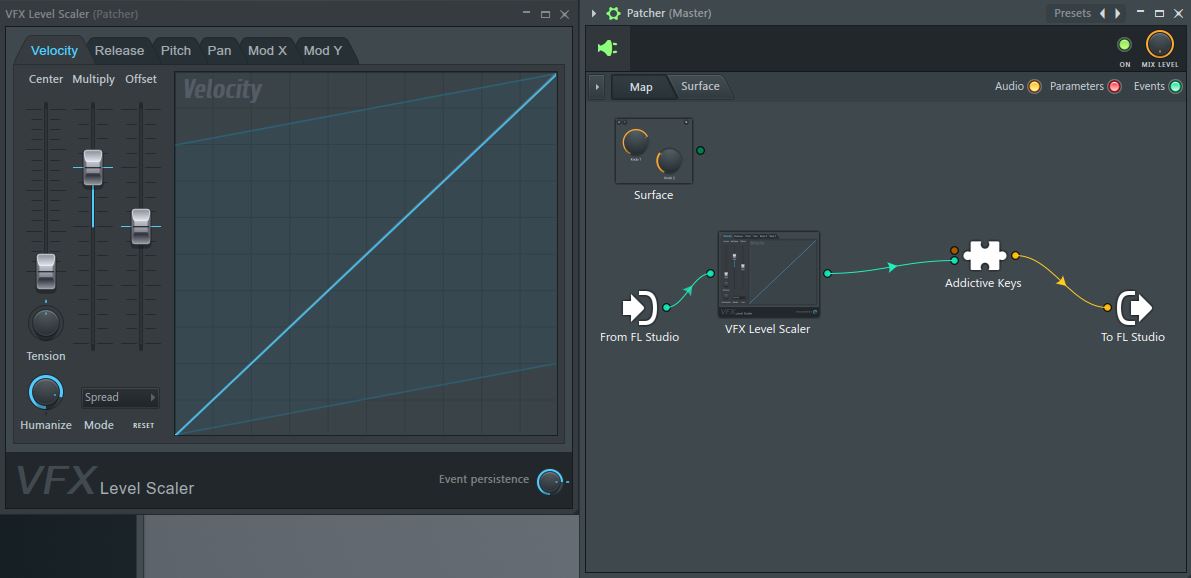The height and width of the screenshot is (578, 1191).
Task: Switch to the Map tab
Action: click(641, 87)
